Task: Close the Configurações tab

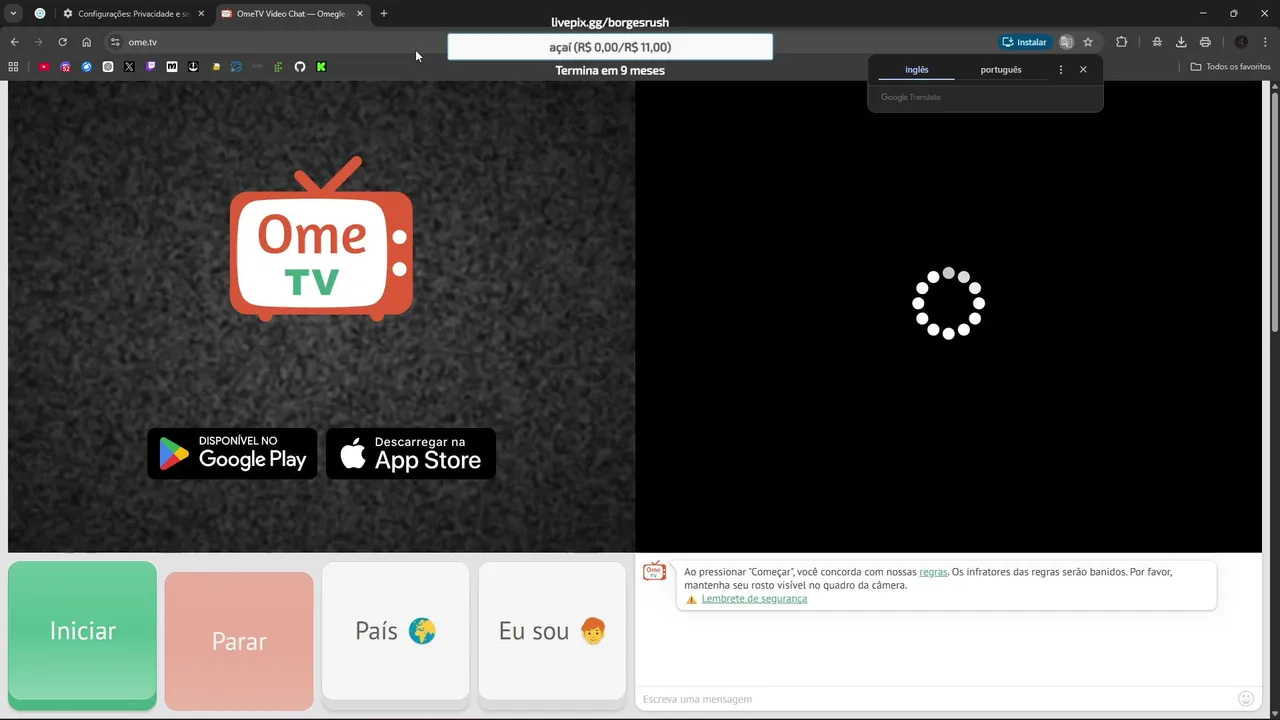Action: point(201,14)
